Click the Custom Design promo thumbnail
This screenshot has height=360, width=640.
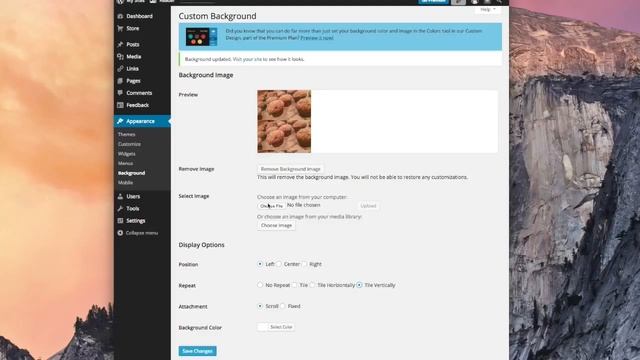coord(201,37)
